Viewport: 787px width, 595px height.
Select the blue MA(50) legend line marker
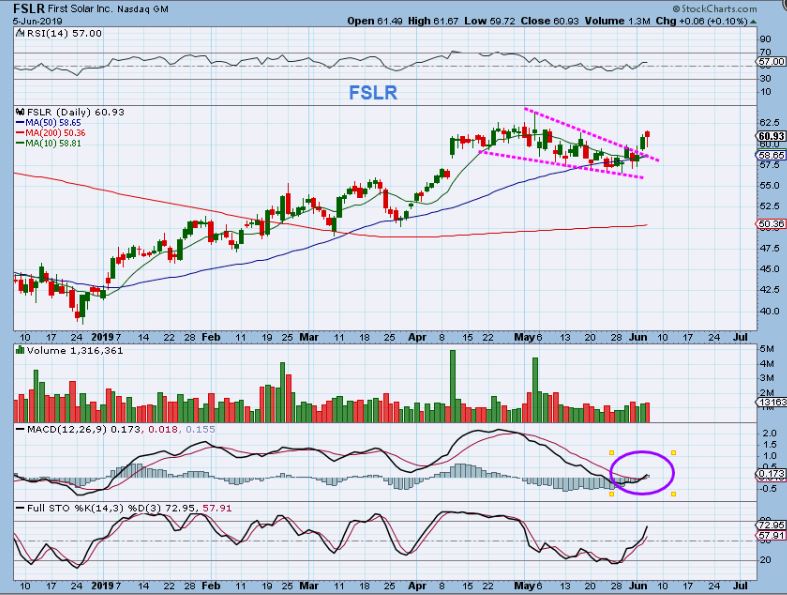[x=20, y=123]
